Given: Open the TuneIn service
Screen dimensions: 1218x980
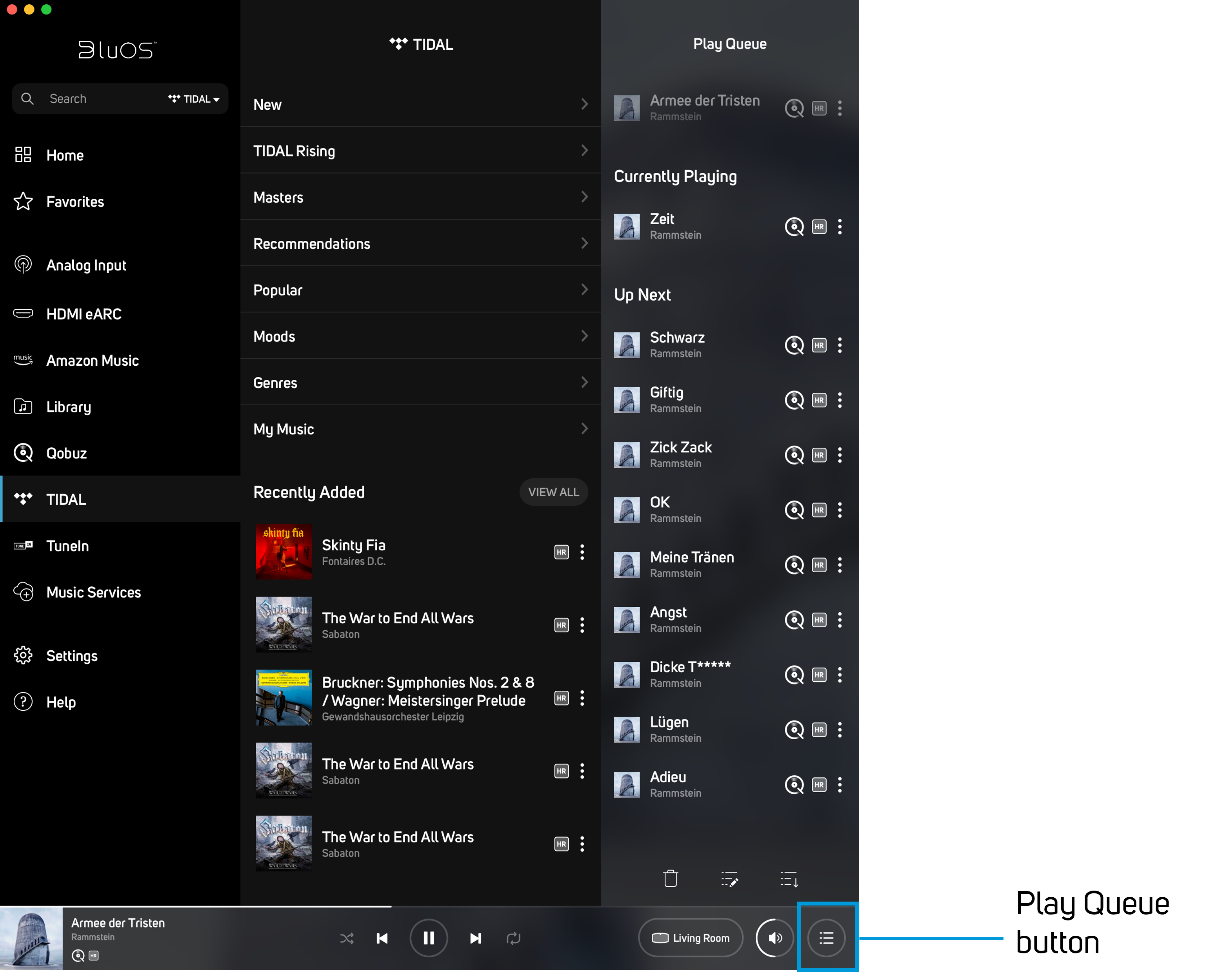Looking at the screenshot, I should click(x=67, y=545).
